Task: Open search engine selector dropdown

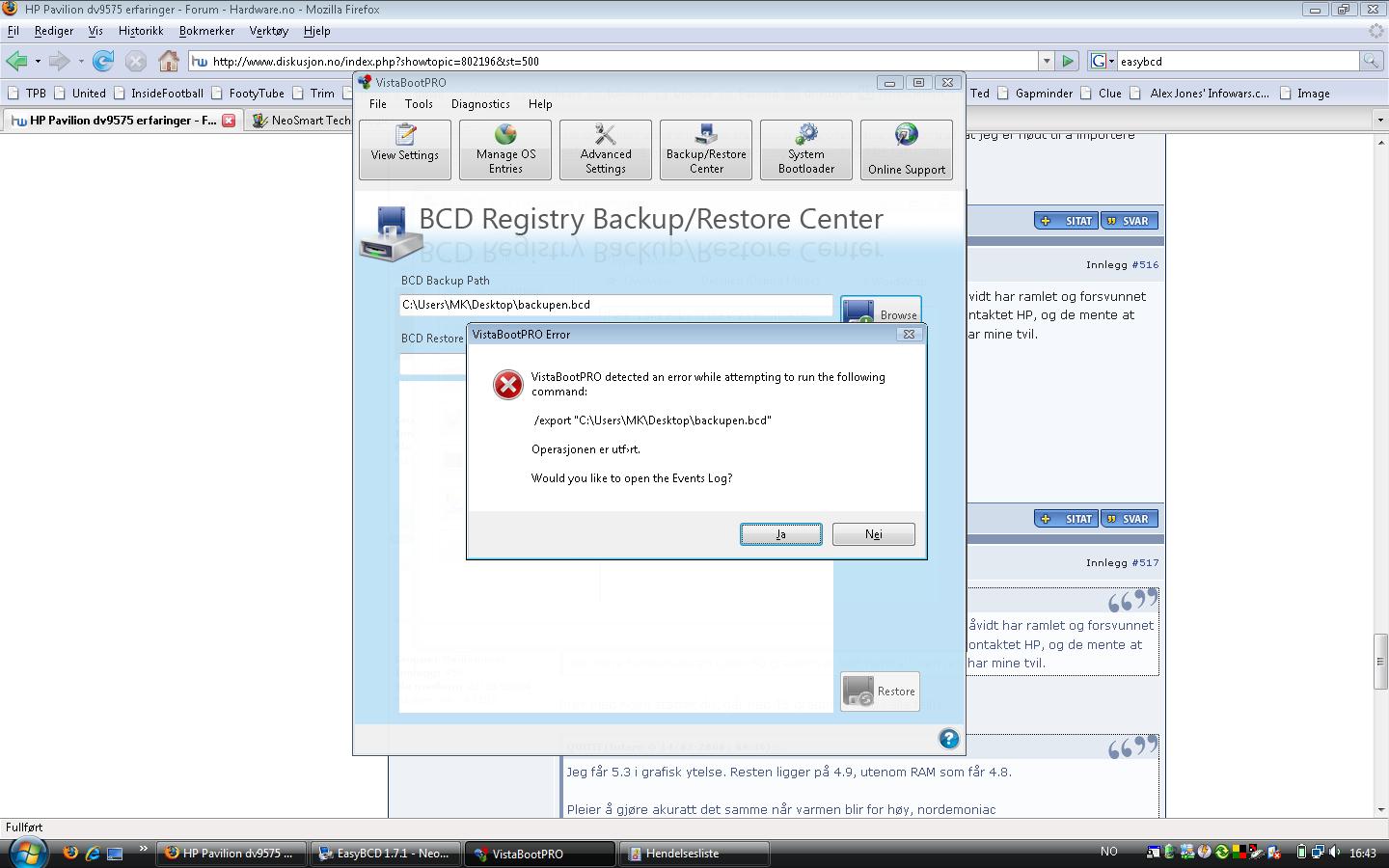Action: (1103, 61)
